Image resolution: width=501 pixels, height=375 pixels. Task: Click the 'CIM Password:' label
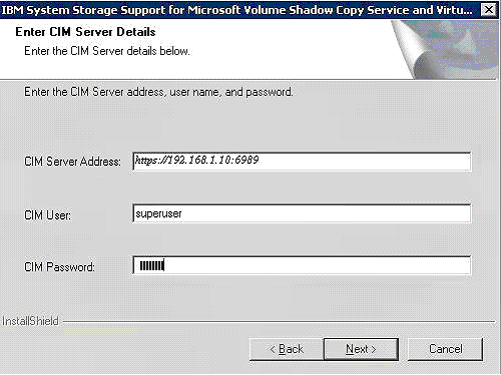[59, 267]
